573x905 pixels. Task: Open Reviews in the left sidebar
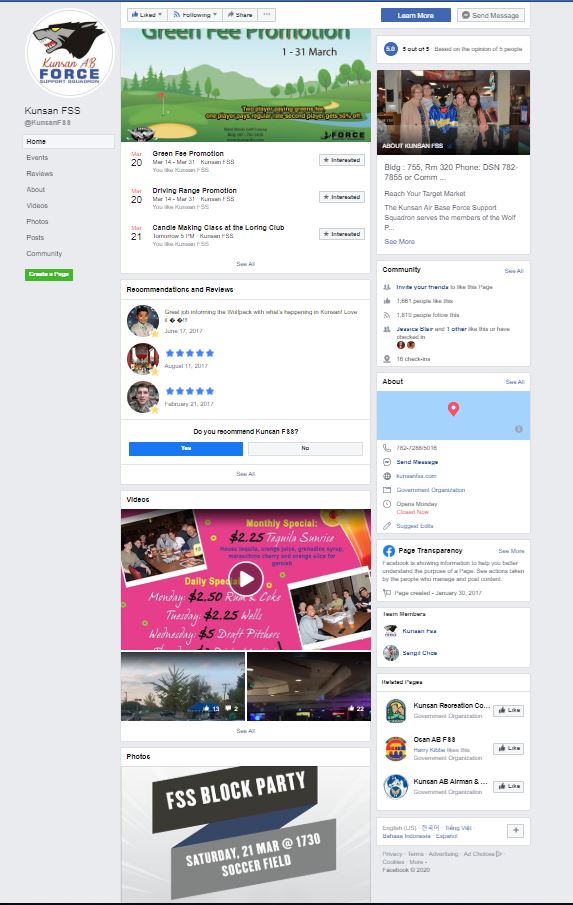pos(39,174)
